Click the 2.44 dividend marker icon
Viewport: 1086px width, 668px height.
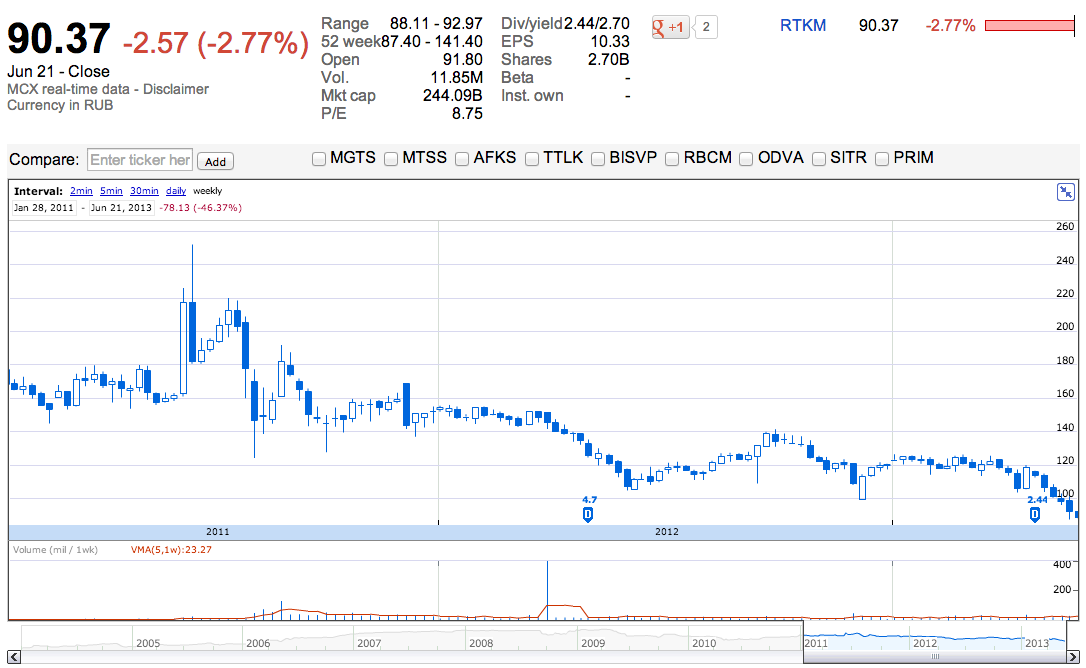tap(1035, 514)
